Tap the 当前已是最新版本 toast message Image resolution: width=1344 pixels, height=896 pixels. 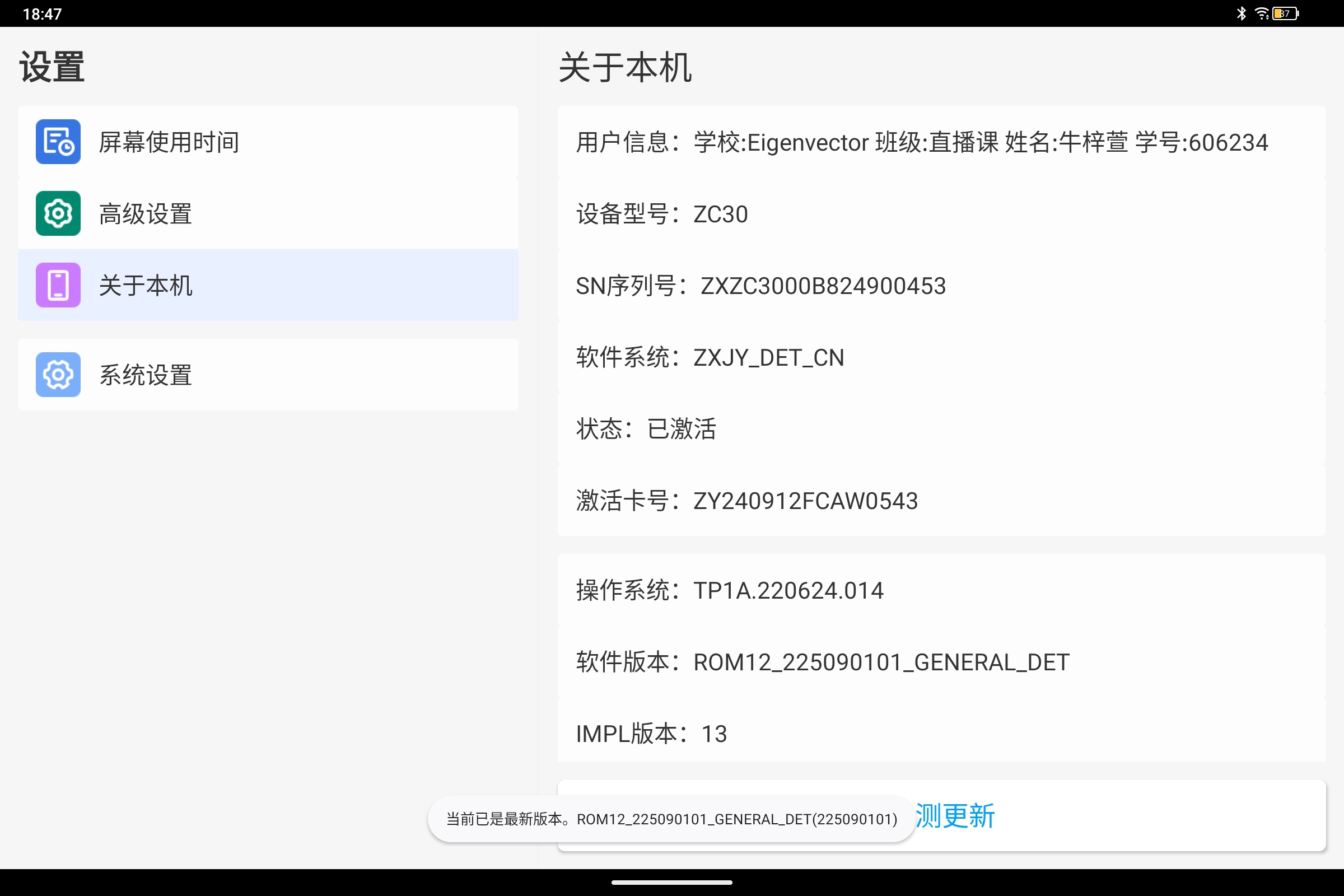coord(671,819)
